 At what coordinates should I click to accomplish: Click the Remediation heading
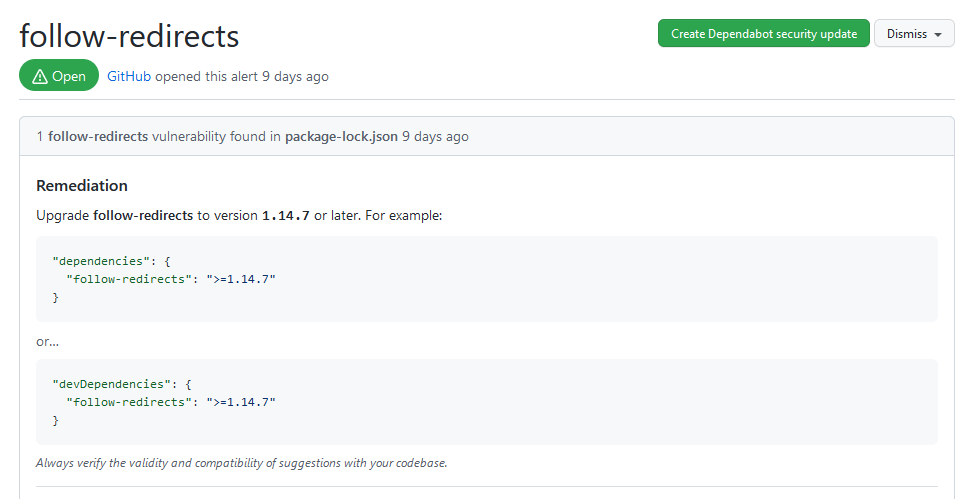click(82, 185)
